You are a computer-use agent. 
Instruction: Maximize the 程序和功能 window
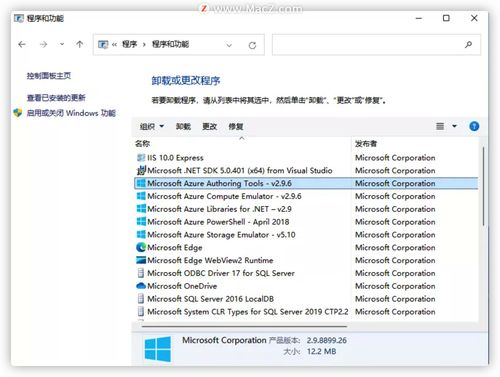[446, 18]
